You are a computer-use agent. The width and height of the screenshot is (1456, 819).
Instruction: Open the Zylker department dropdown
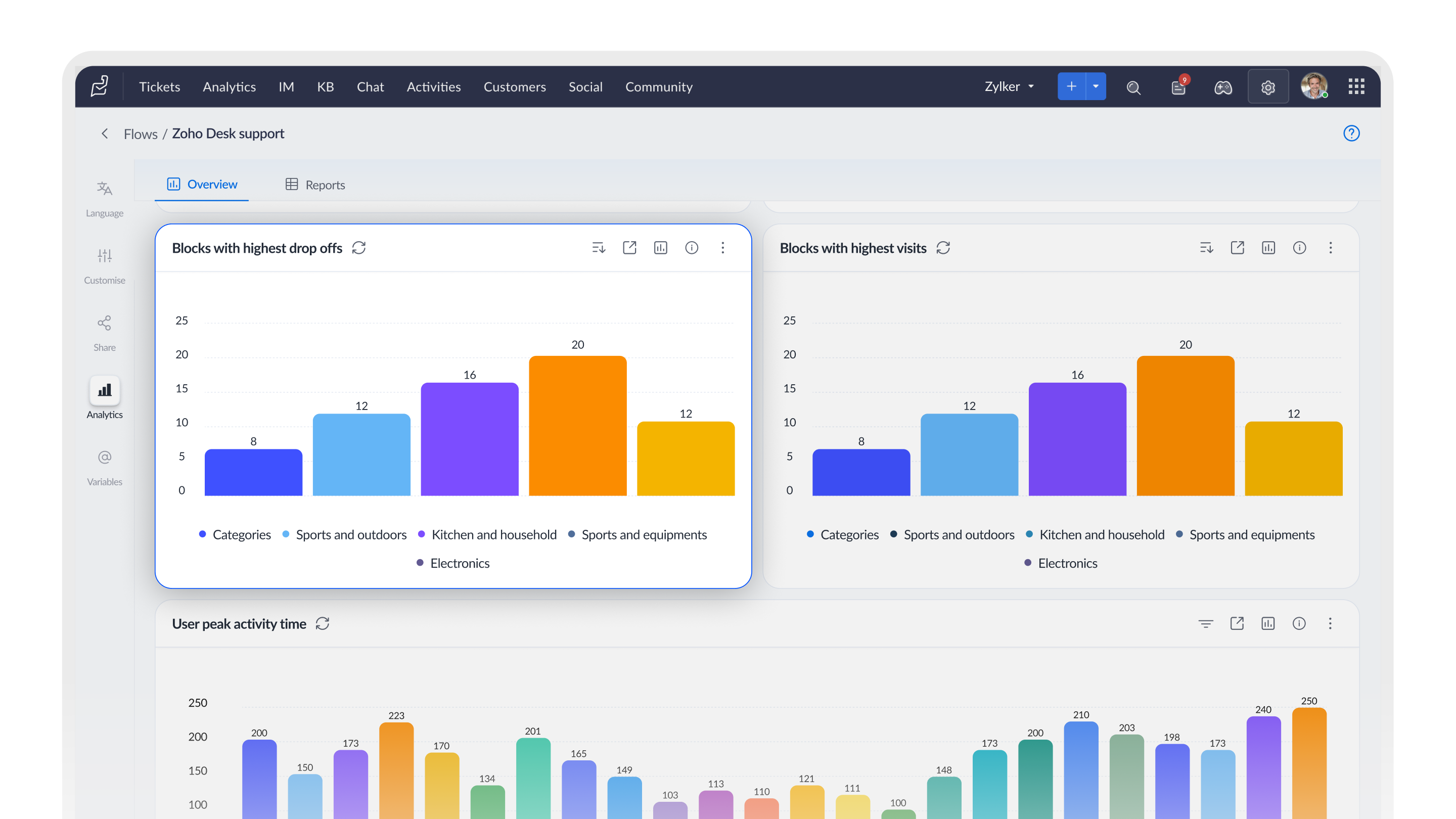(1009, 86)
